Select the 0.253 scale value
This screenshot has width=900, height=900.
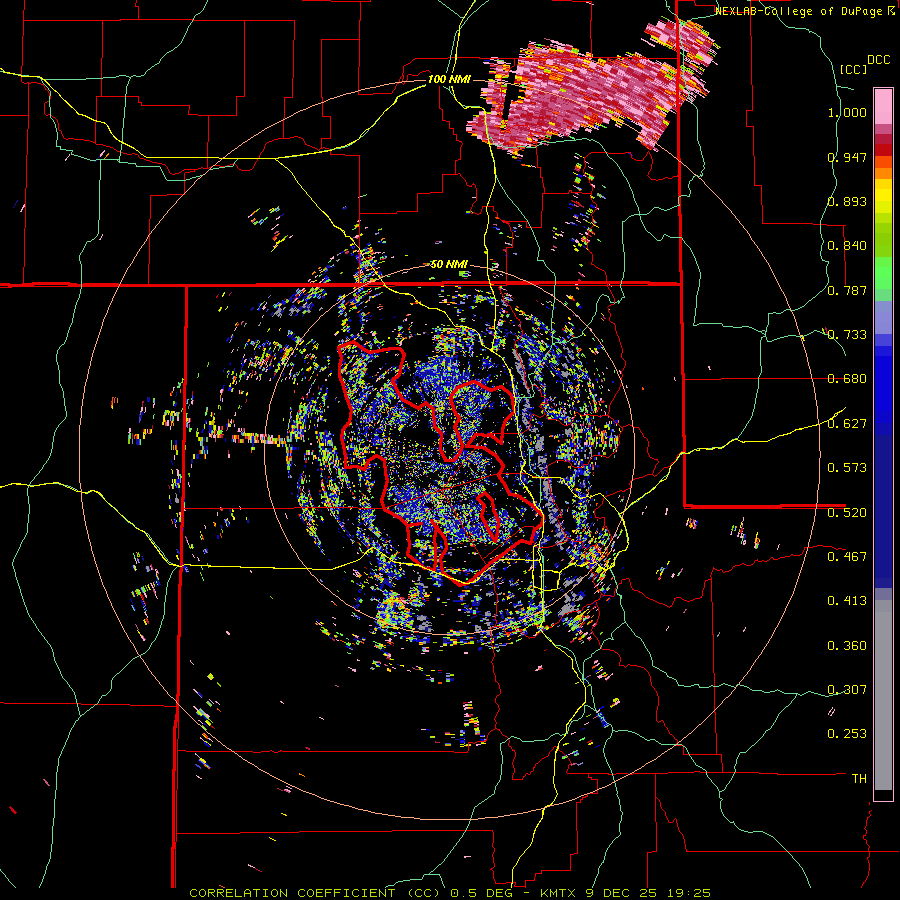847,734
